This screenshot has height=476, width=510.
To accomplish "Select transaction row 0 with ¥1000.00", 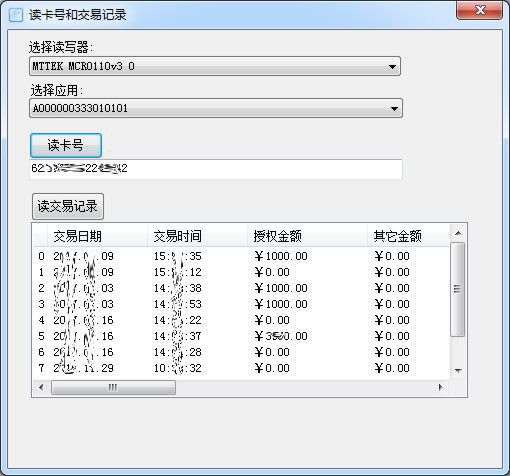I will pos(241,256).
